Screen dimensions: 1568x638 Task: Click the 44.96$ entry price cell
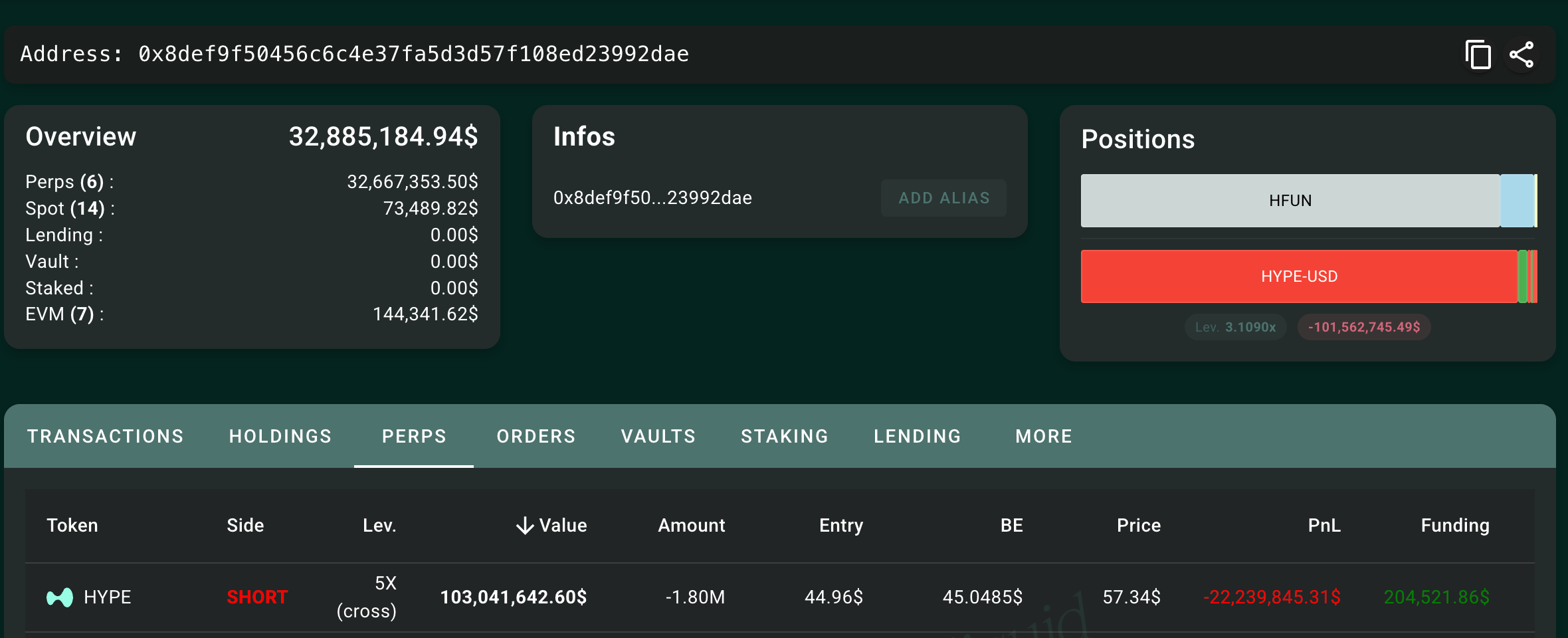pos(834,597)
